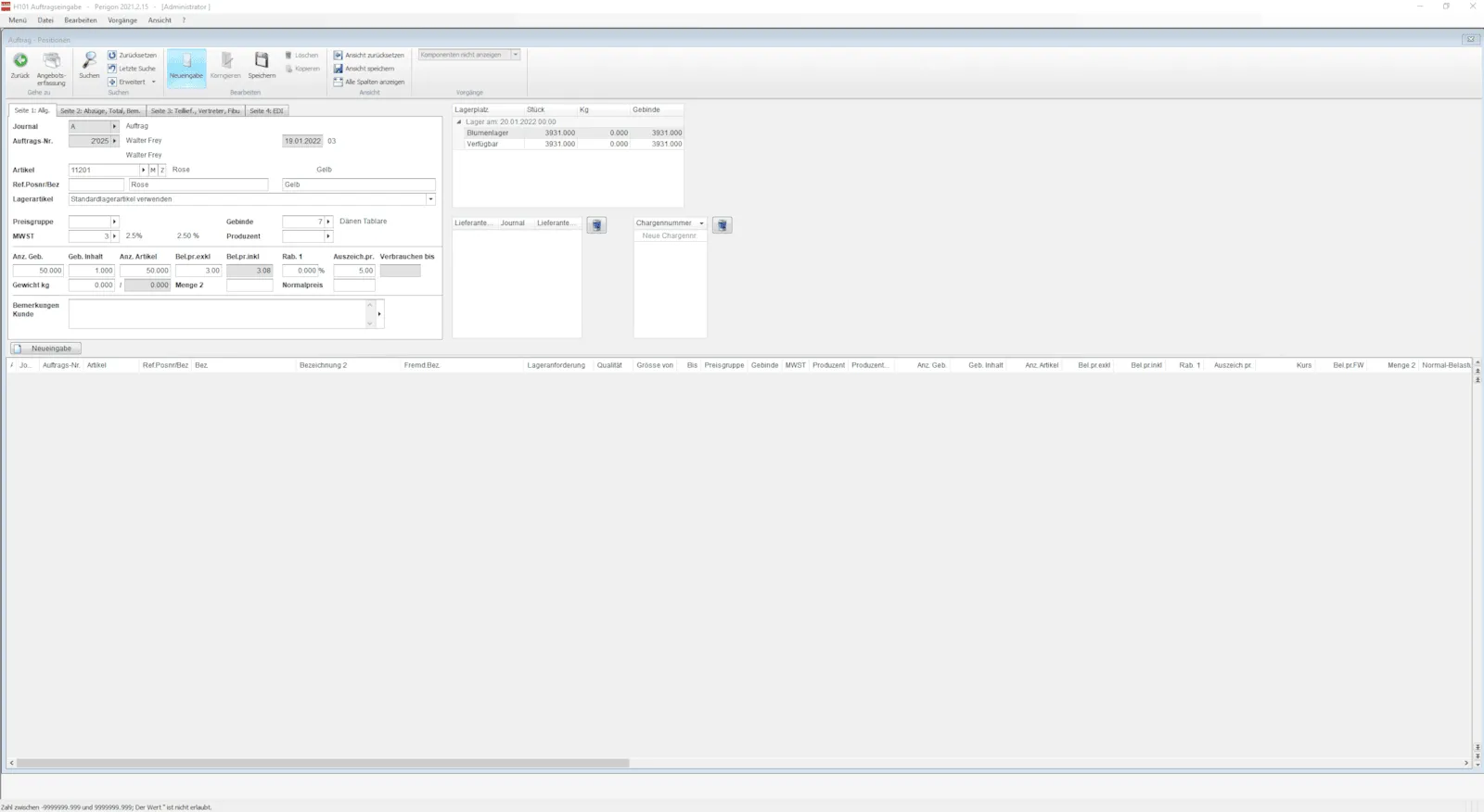Click the horizontal scrollbar of the table

pos(323,763)
